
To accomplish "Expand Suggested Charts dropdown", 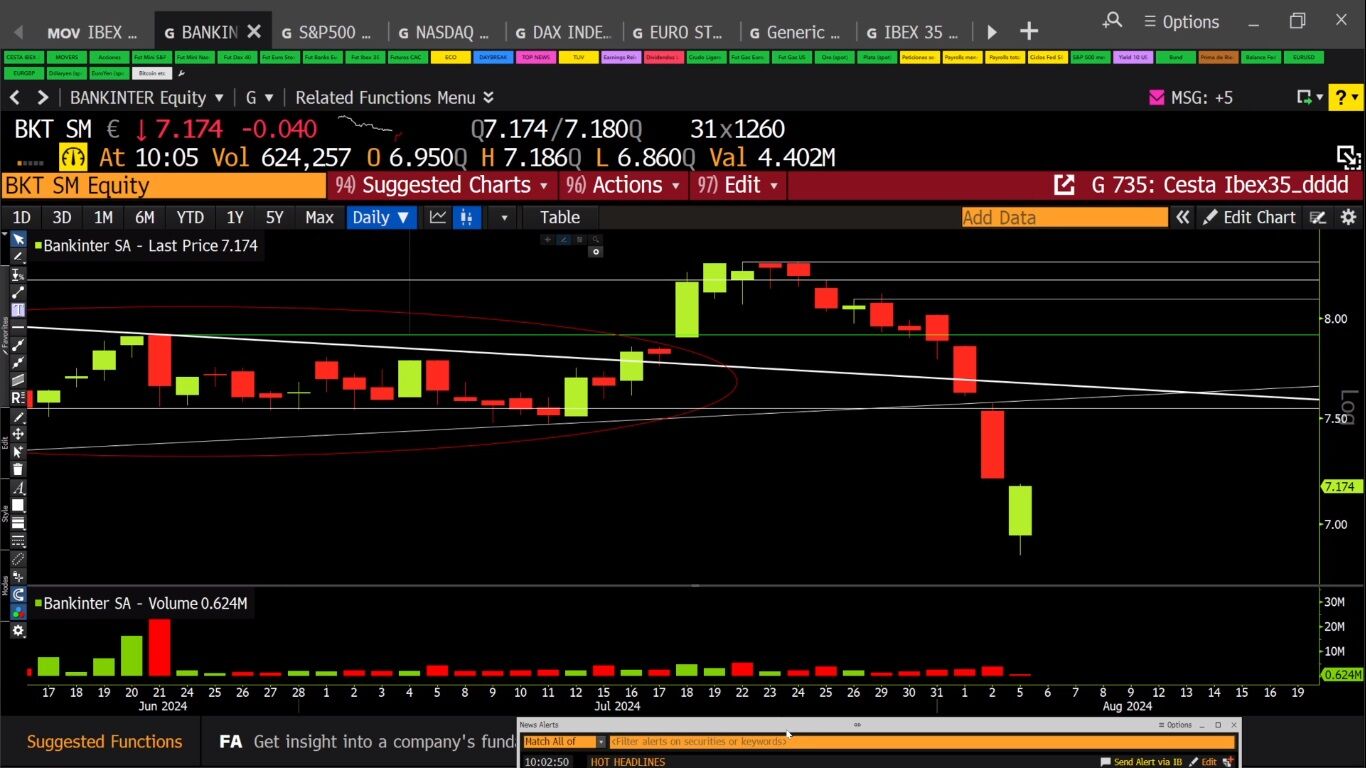I will pyautogui.click(x=441, y=185).
